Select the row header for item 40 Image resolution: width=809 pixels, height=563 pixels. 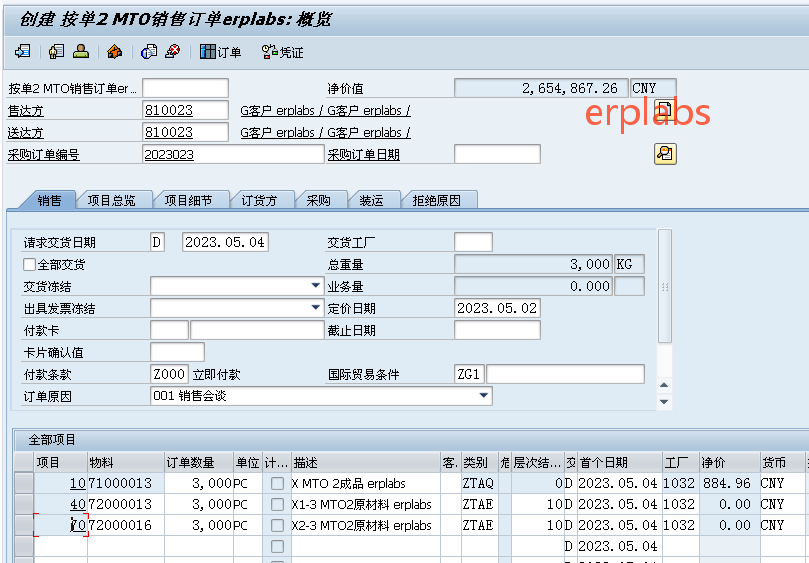click(x=24, y=504)
